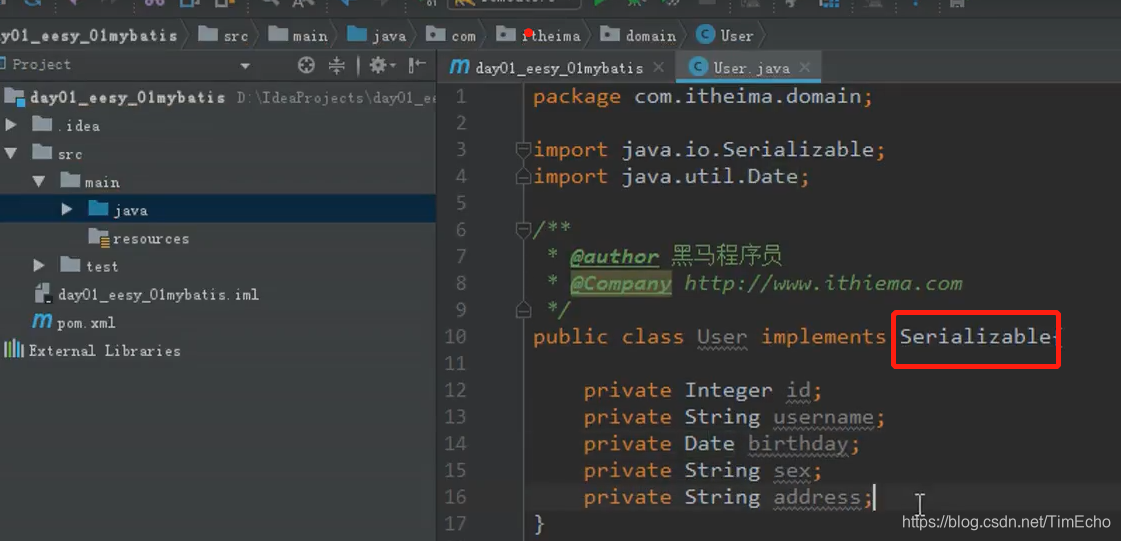Click Serializable on line 10

pos(974,337)
